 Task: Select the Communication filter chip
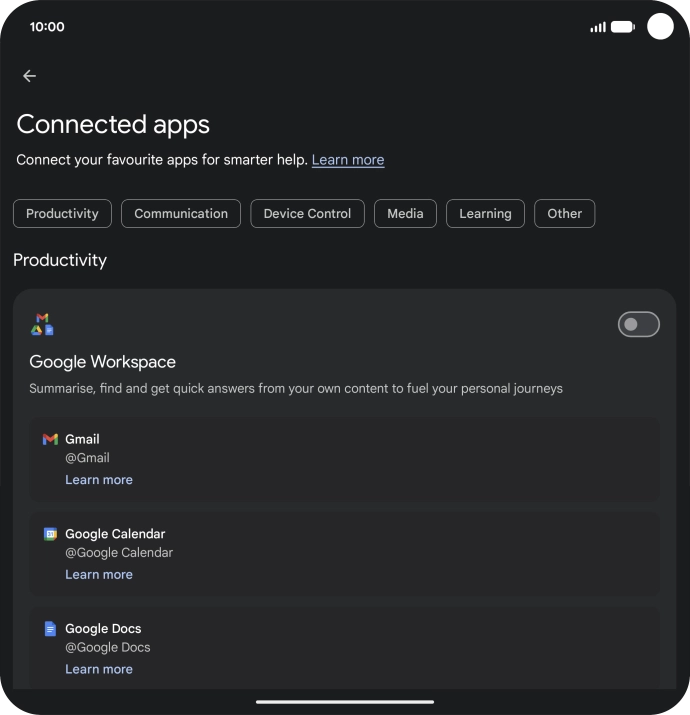point(181,213)
